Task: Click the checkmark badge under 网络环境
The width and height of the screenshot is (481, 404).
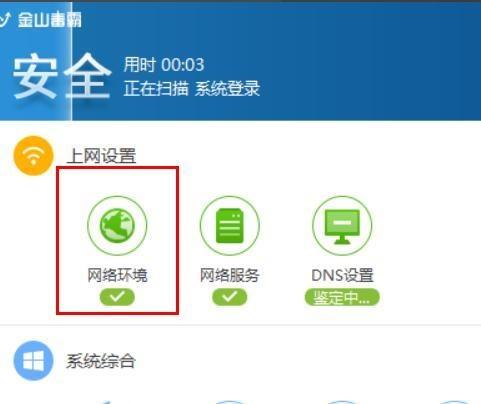Action: (117, 297)
